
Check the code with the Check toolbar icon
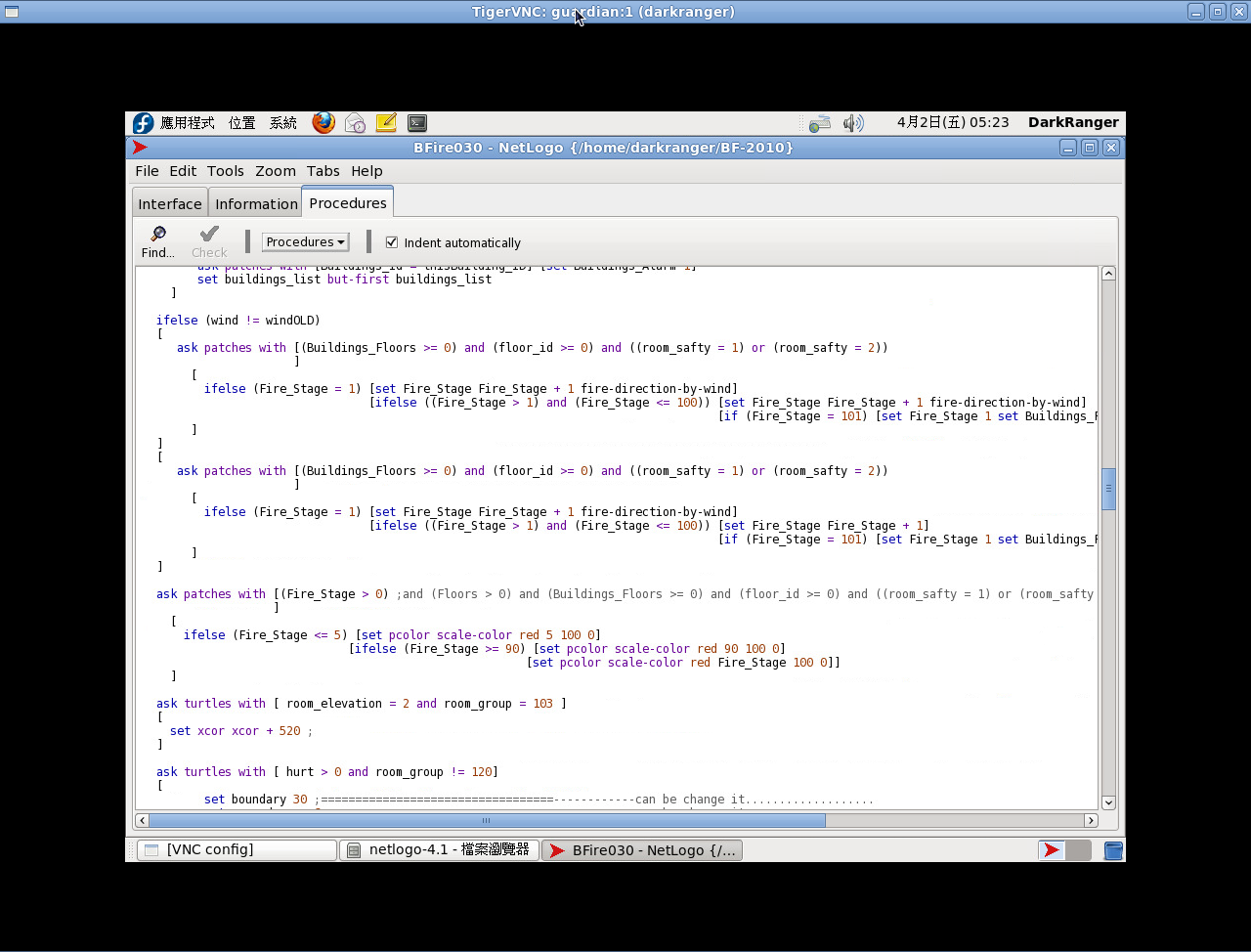(208, 242)
